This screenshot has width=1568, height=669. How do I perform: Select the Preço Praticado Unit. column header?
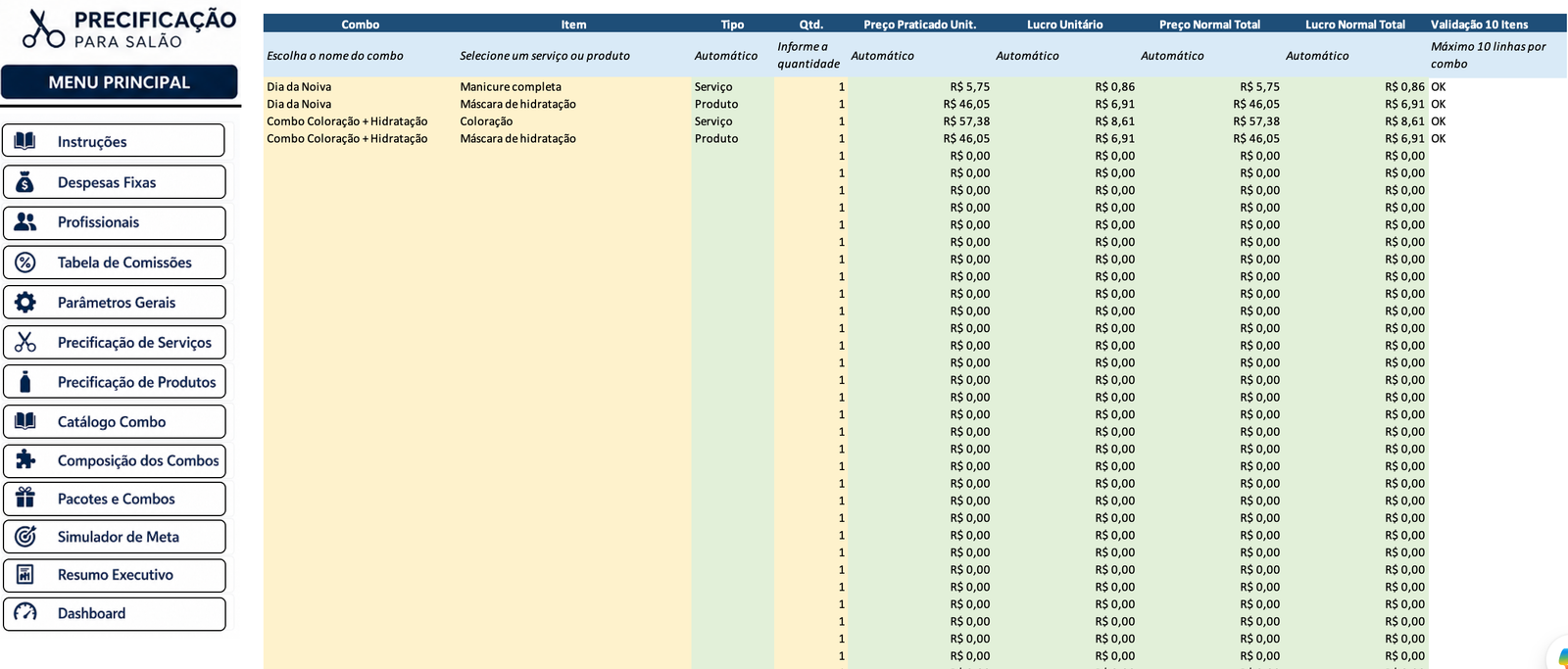pos(920,24)
